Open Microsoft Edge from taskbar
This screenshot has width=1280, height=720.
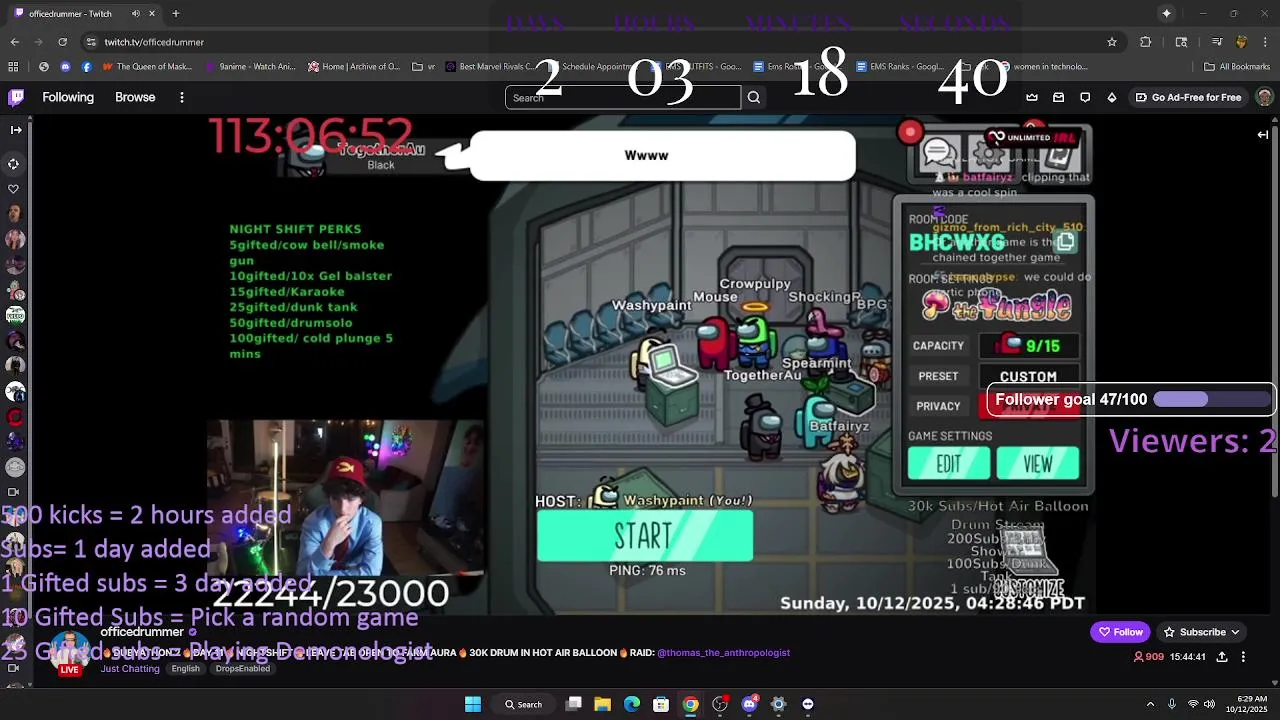point(632,704)
